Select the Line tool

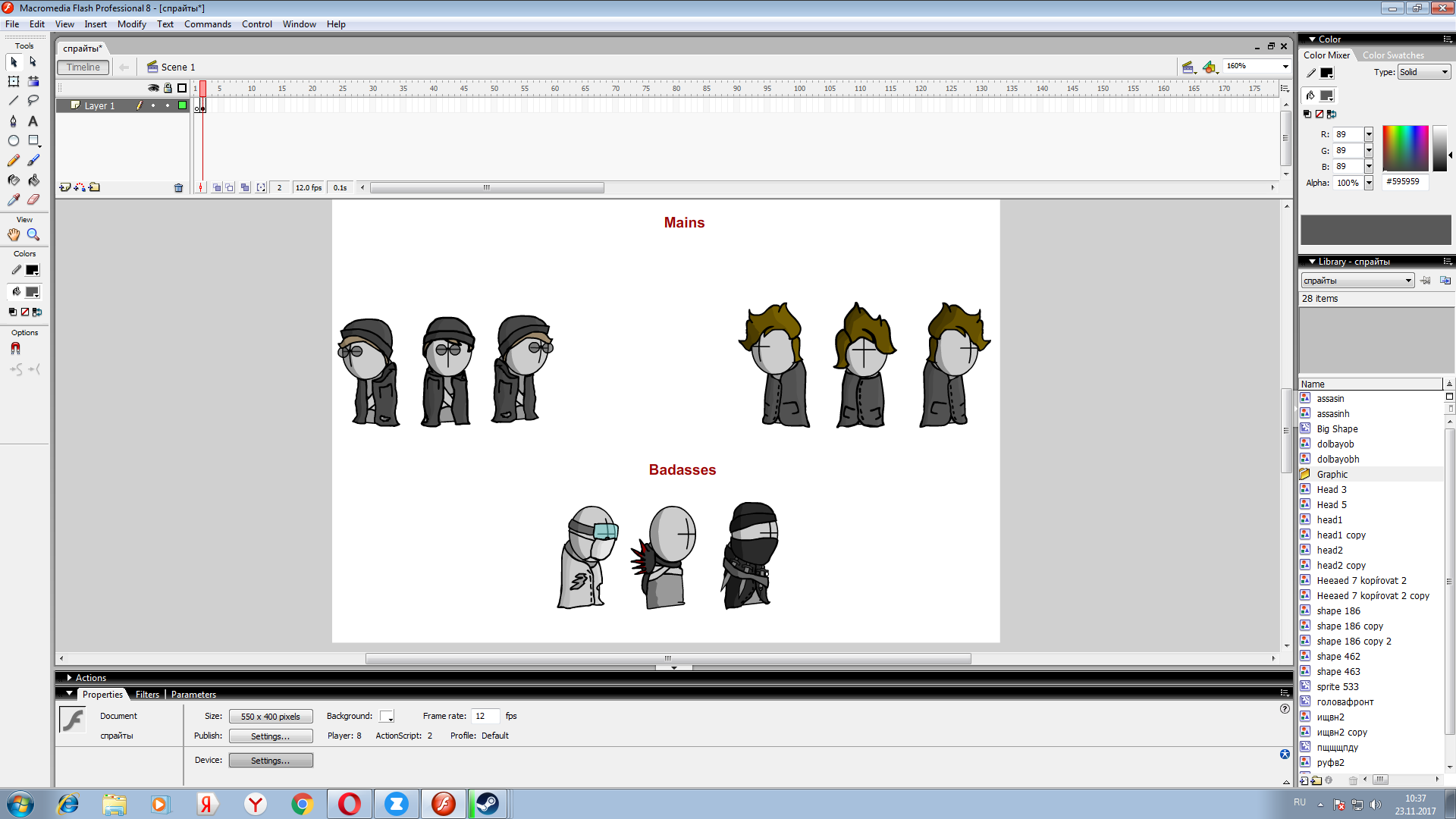point(14,101)
